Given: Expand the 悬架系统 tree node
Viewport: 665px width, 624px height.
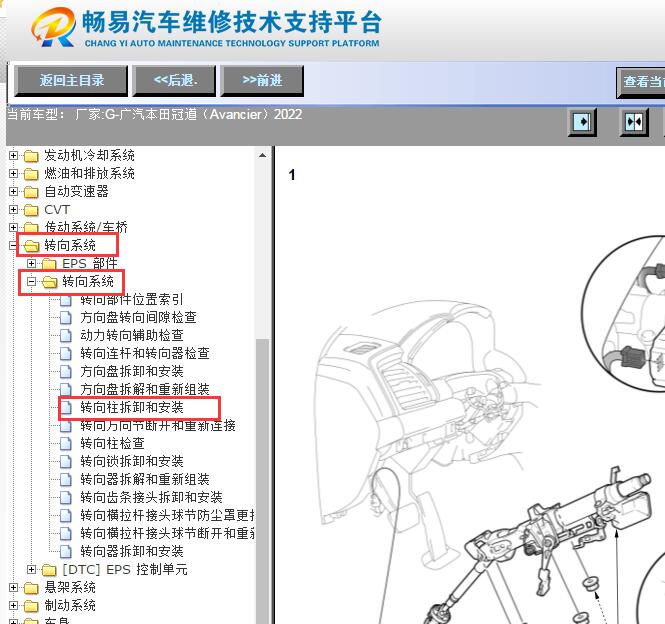Looking at the screenshot, I should tap(13, 588).
